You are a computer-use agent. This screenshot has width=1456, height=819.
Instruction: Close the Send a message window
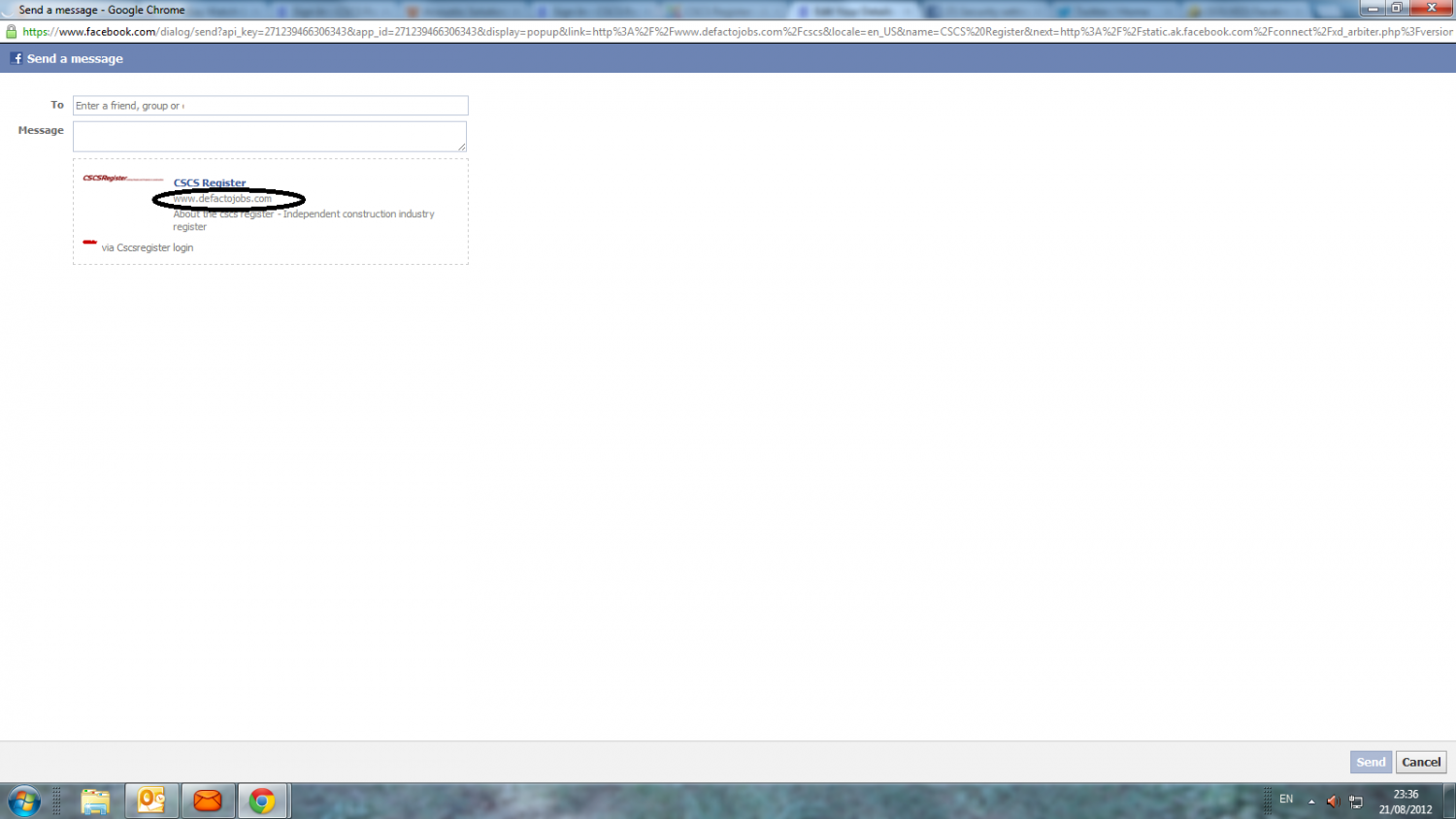1432,8
